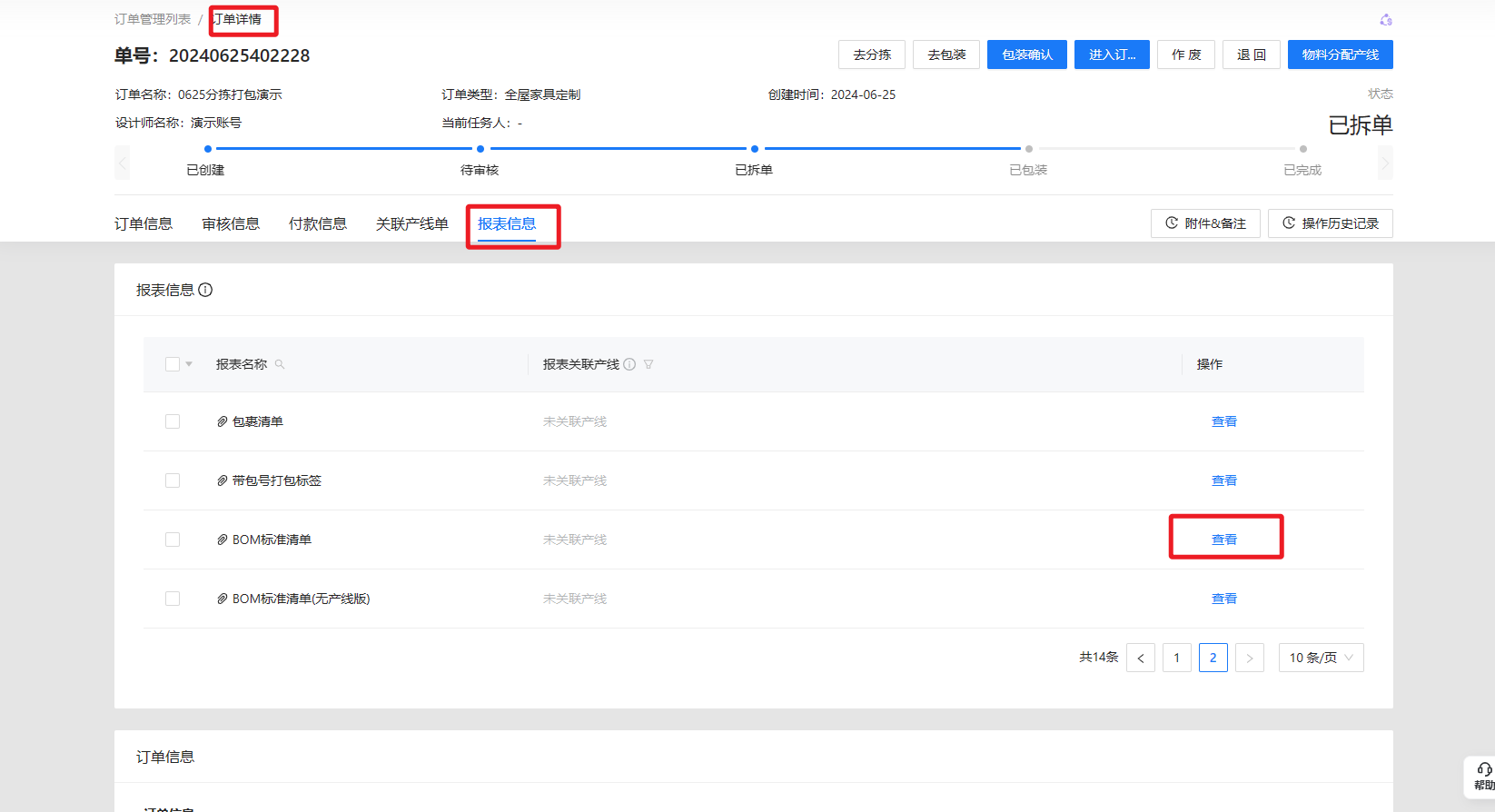The height and width of the screenshot is (812, 1495).
Task: Go to page 1 in pagination
Action: pos(1176,658)
